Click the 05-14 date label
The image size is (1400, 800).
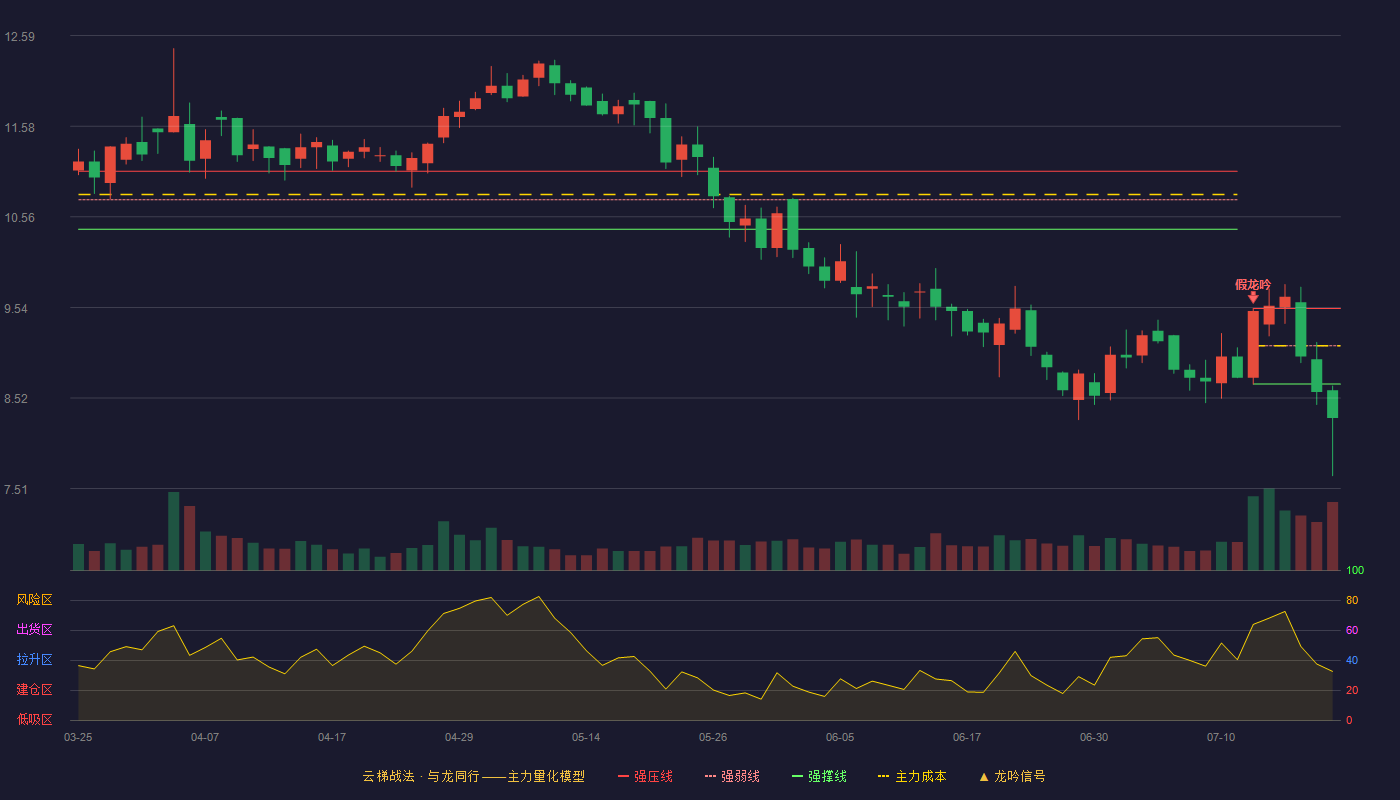pyautogui.click(x=586, y=737)
